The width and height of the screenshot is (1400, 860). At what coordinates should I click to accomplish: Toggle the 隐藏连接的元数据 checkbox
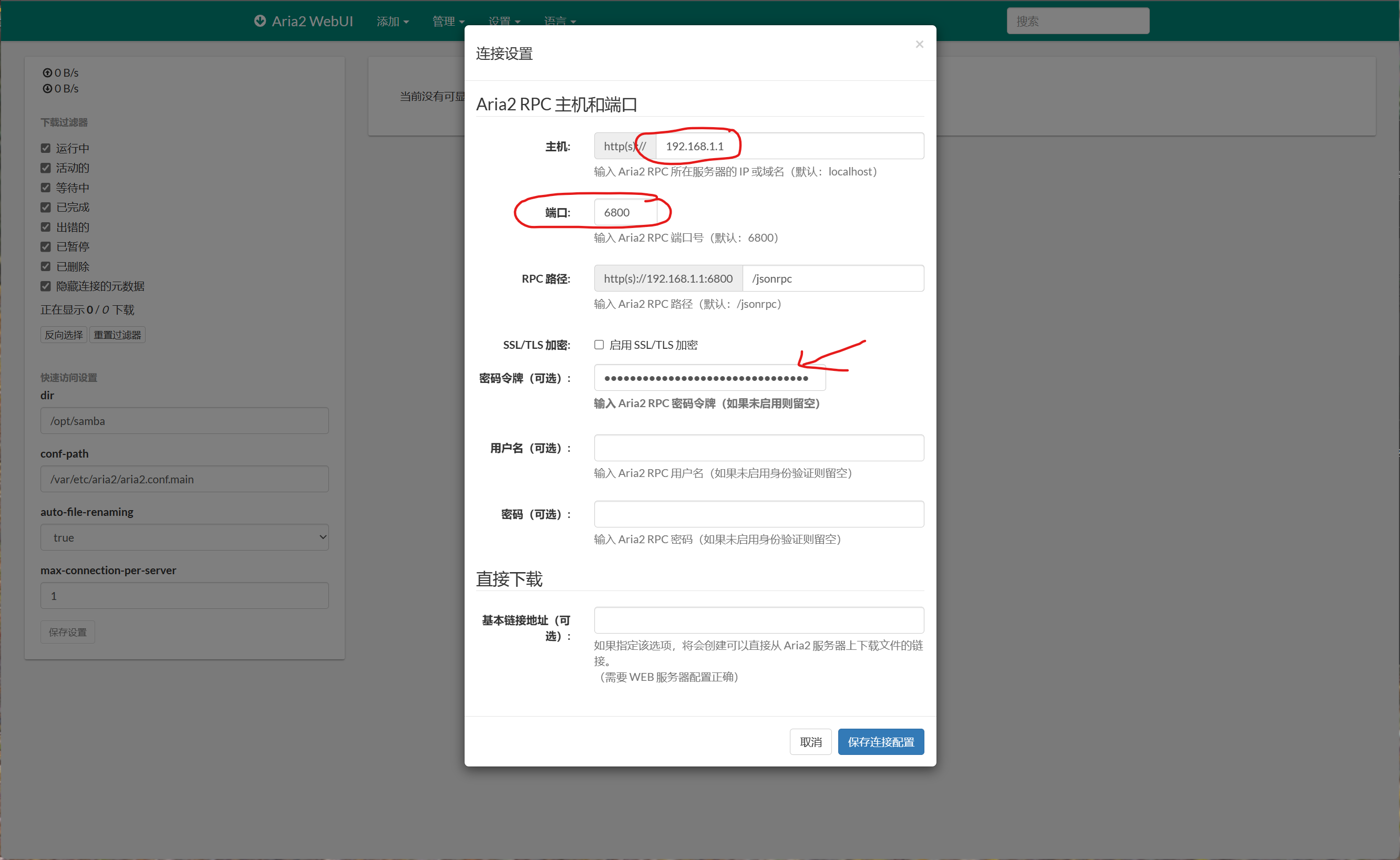pos(46,286)
